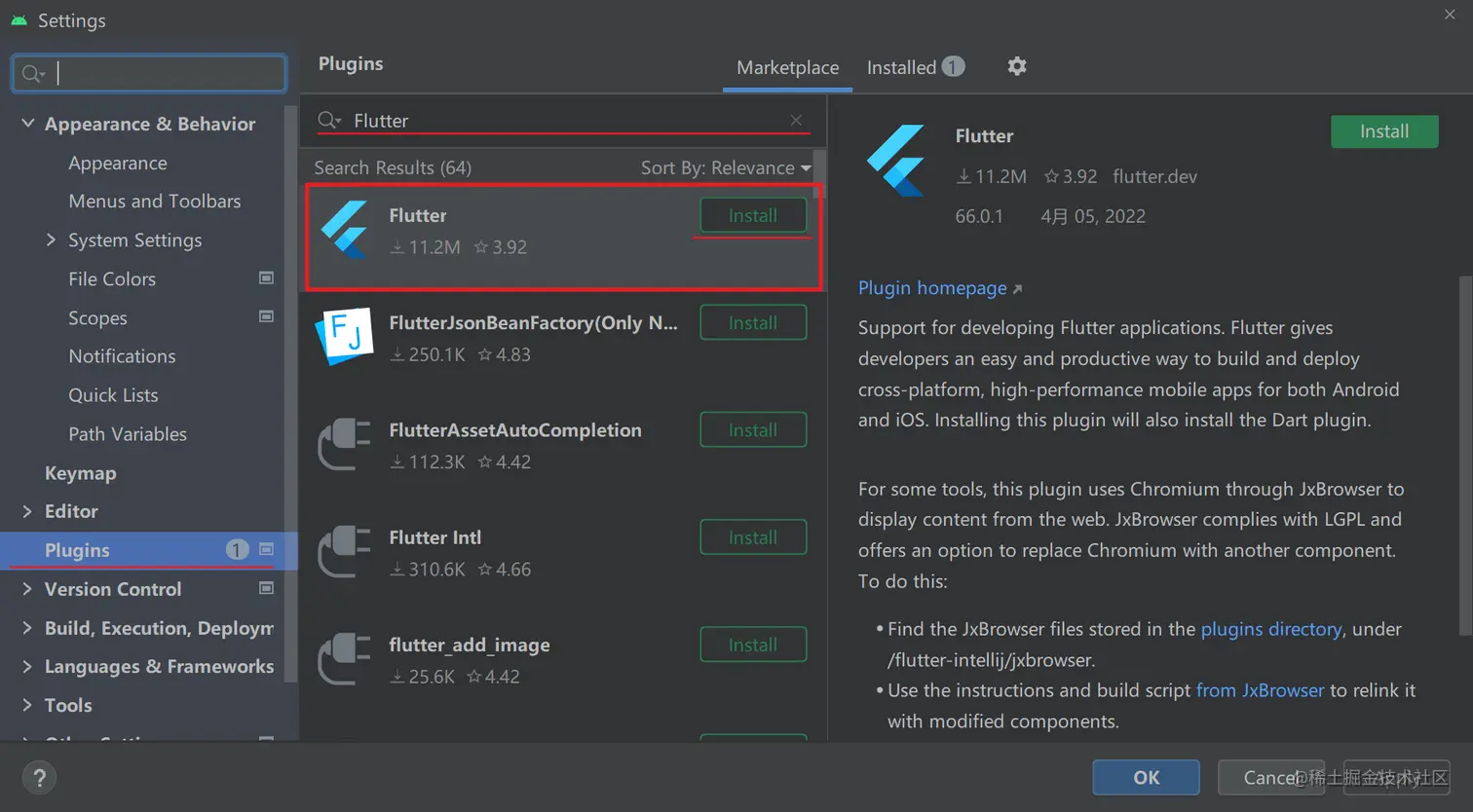Open the help question mark button

[x=39, y=778]
